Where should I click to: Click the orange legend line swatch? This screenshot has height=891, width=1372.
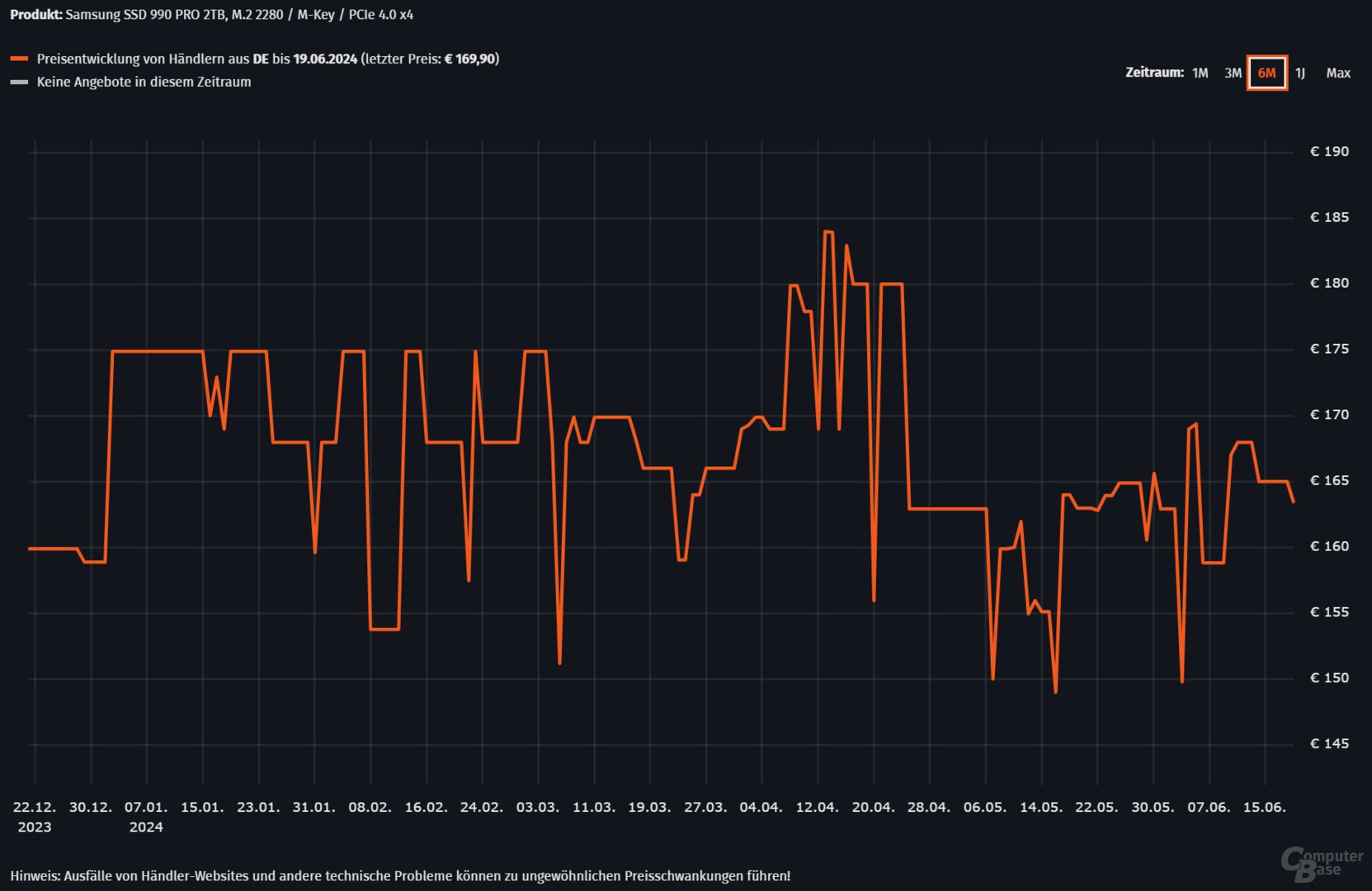coord(19,59)
